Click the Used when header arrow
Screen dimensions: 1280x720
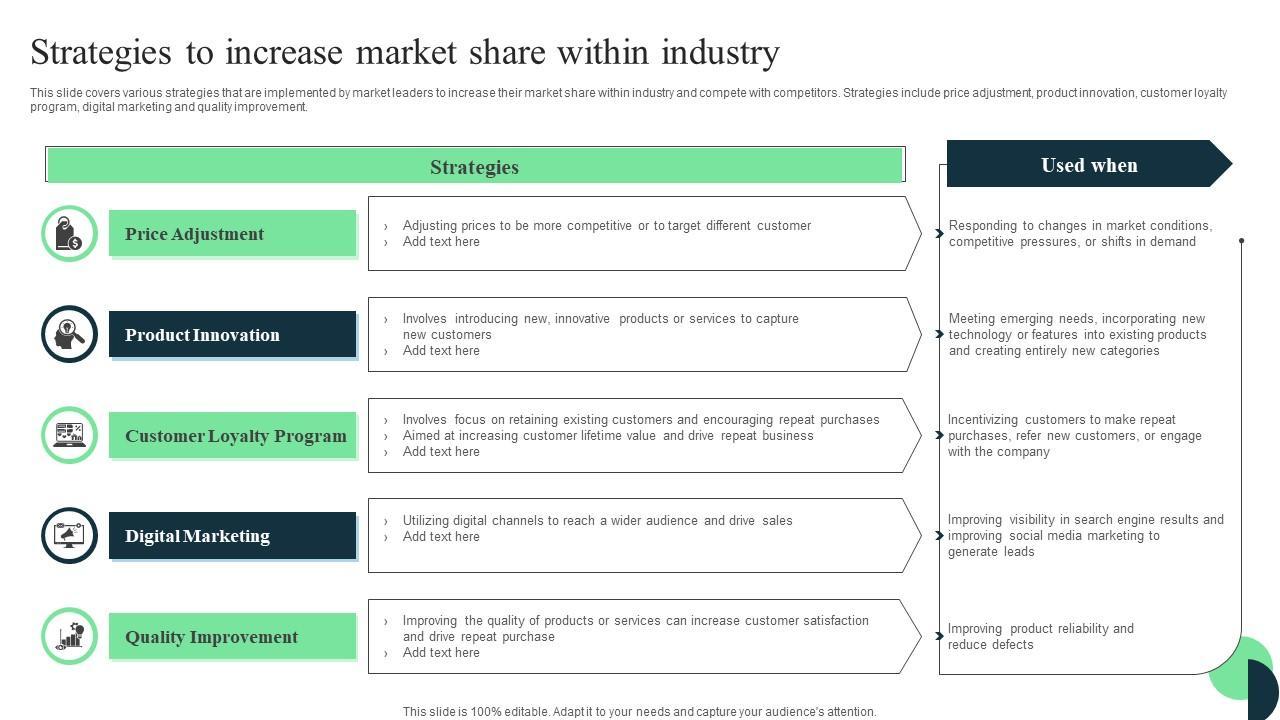point(1088,165)
